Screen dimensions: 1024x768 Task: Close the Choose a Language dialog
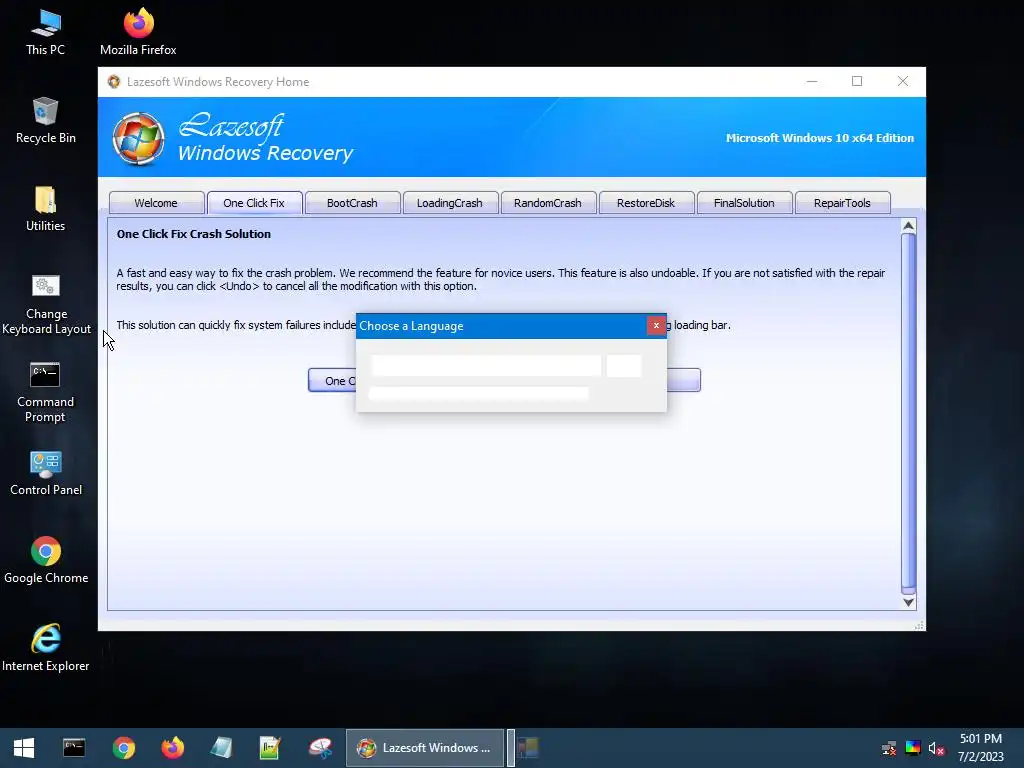click(x=656, y=325)
